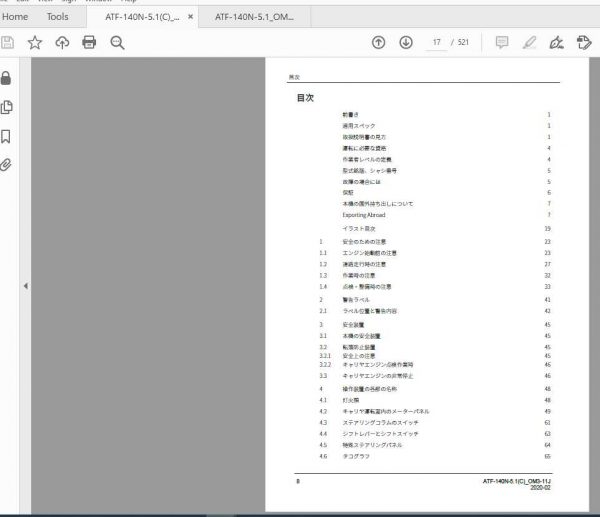Switch to the Home tab
Screen dimensions: 600x517
(x=15, y=17)
